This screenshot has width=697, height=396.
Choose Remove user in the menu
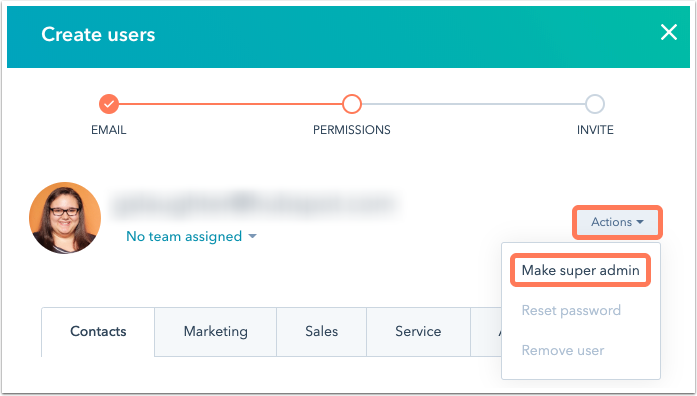(x=563, y=350)
